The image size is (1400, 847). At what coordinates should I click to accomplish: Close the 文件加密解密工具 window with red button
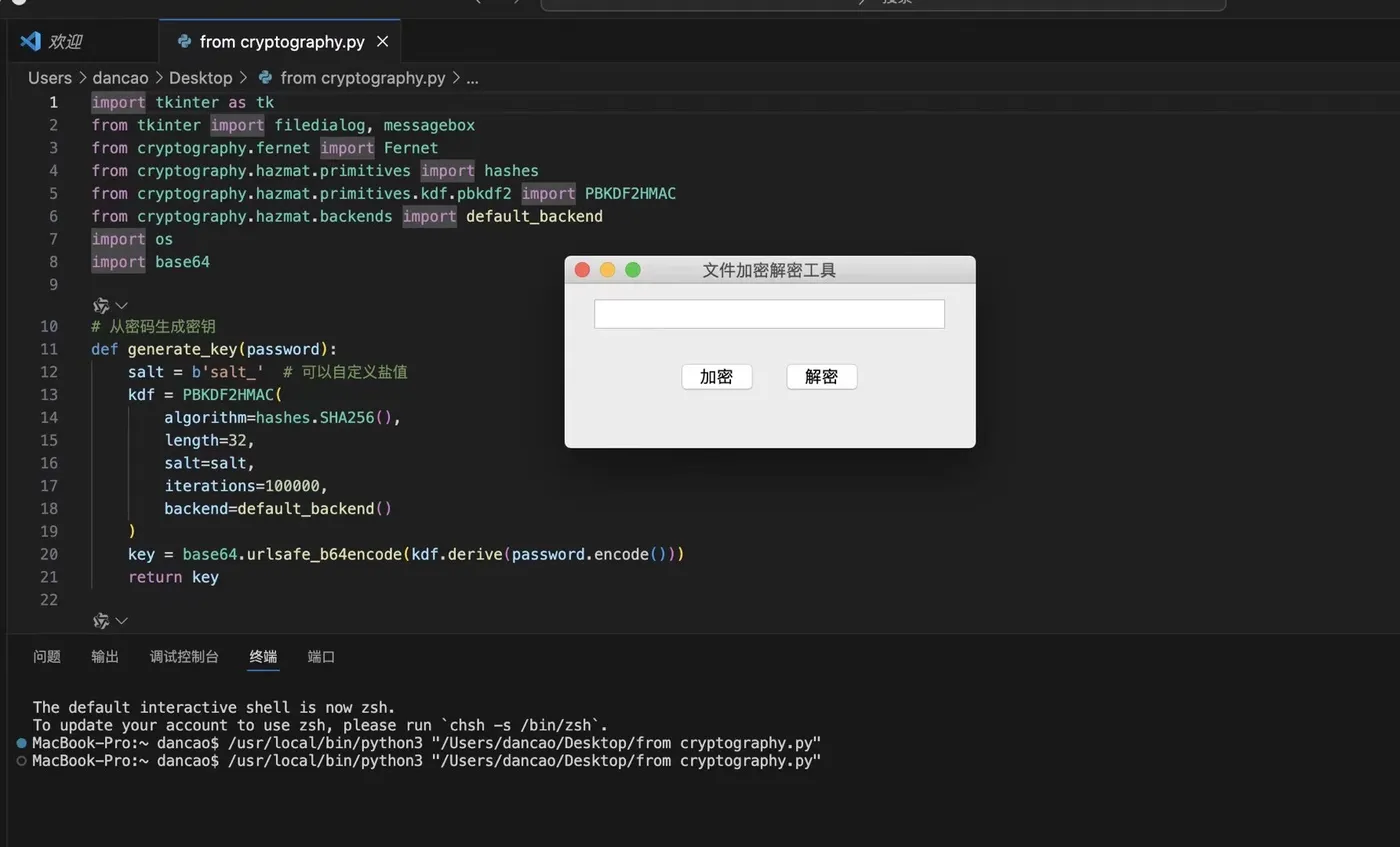pyautogui.click(x=582, y=270)
